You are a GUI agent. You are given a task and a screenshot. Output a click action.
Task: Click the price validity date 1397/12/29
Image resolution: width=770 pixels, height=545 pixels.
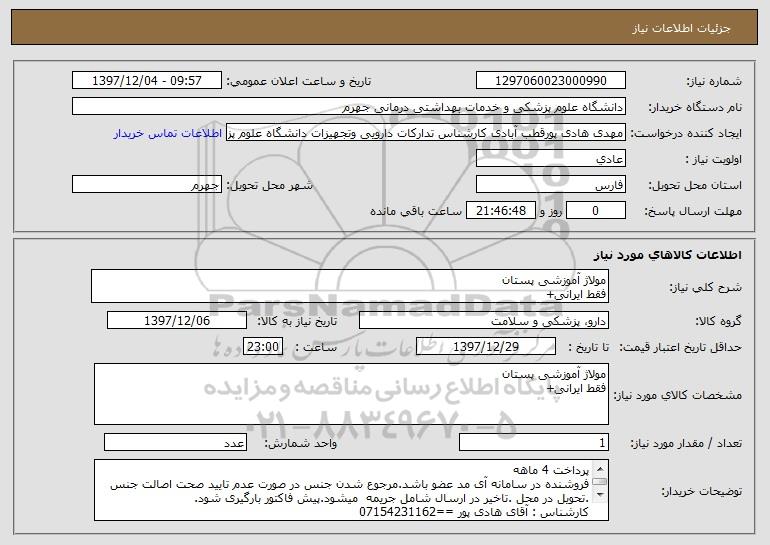[486, 346]
